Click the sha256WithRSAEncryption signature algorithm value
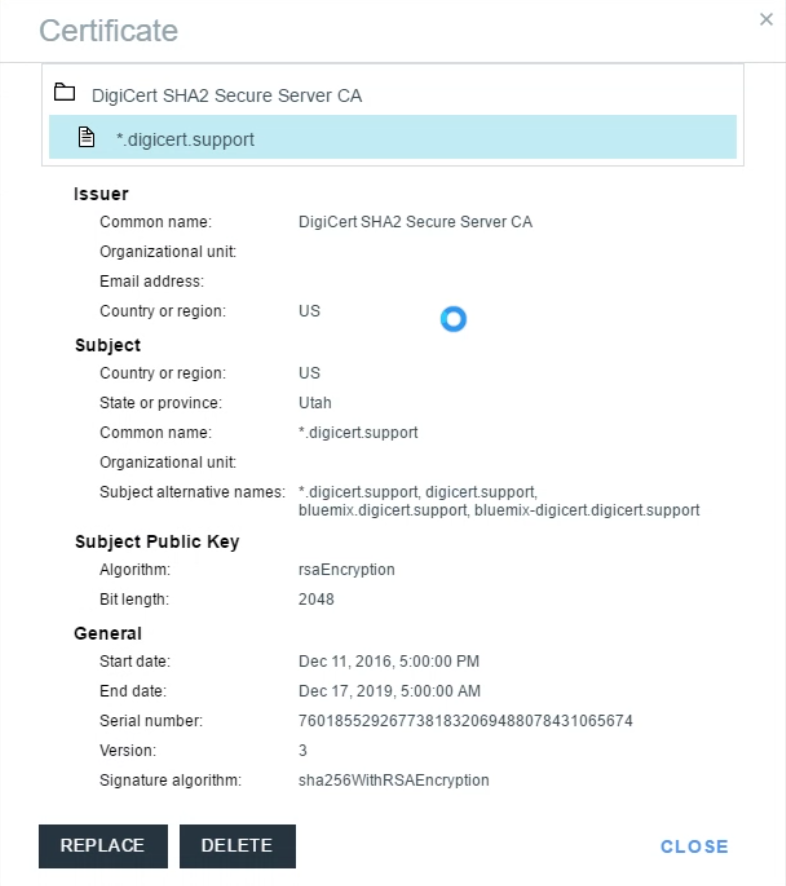This screenshot has height=886, width=786. tap(393, 779)
